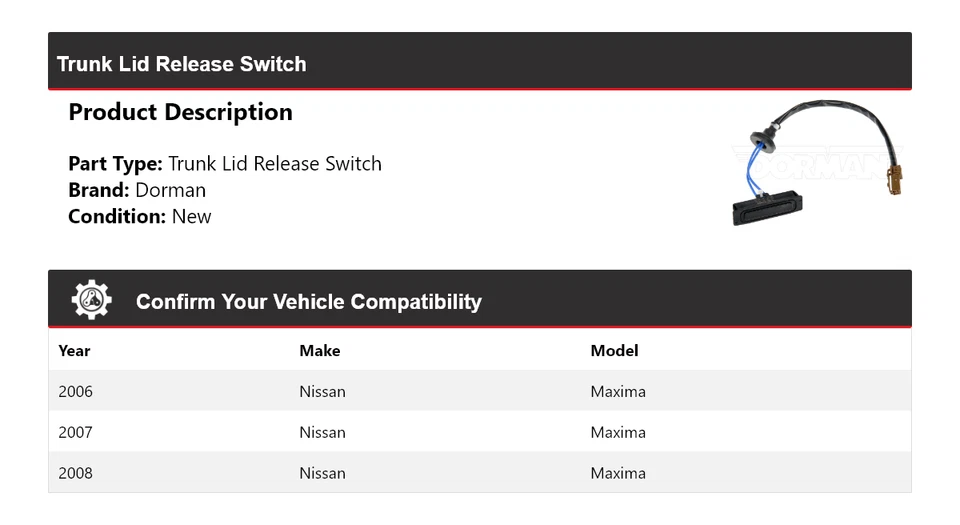Choose Maxima in the 2008 row
Viewport: 960px width, 525px height.
[x=618, y=474]
